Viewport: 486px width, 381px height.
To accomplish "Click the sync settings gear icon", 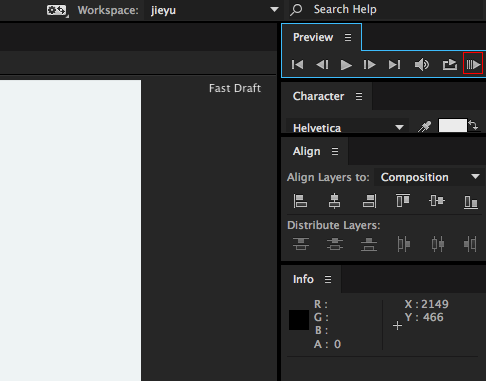I will pyautogui.click(x=57, y=10).
